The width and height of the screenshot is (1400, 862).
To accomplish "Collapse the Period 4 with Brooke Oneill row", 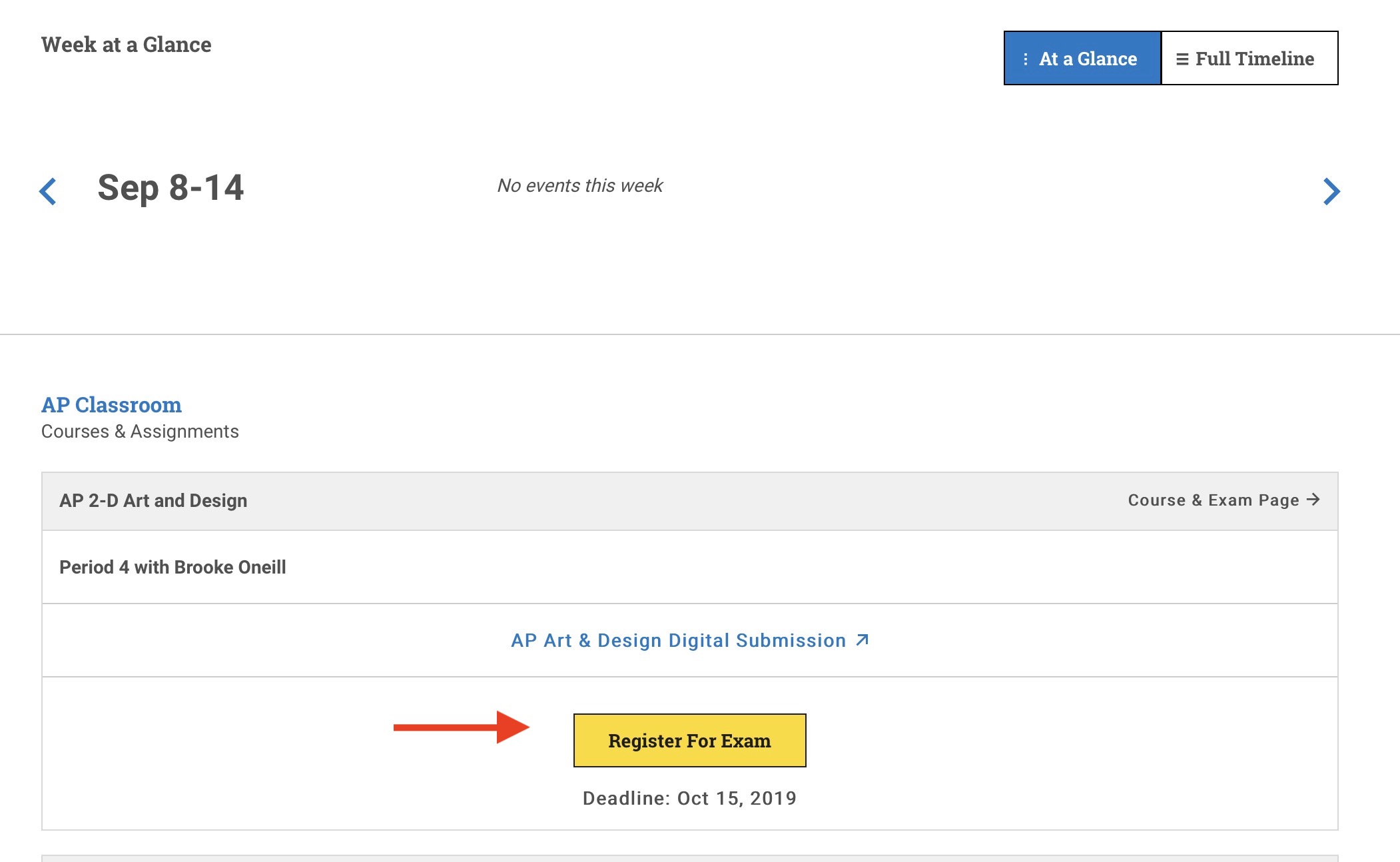I will coord(172,567).
